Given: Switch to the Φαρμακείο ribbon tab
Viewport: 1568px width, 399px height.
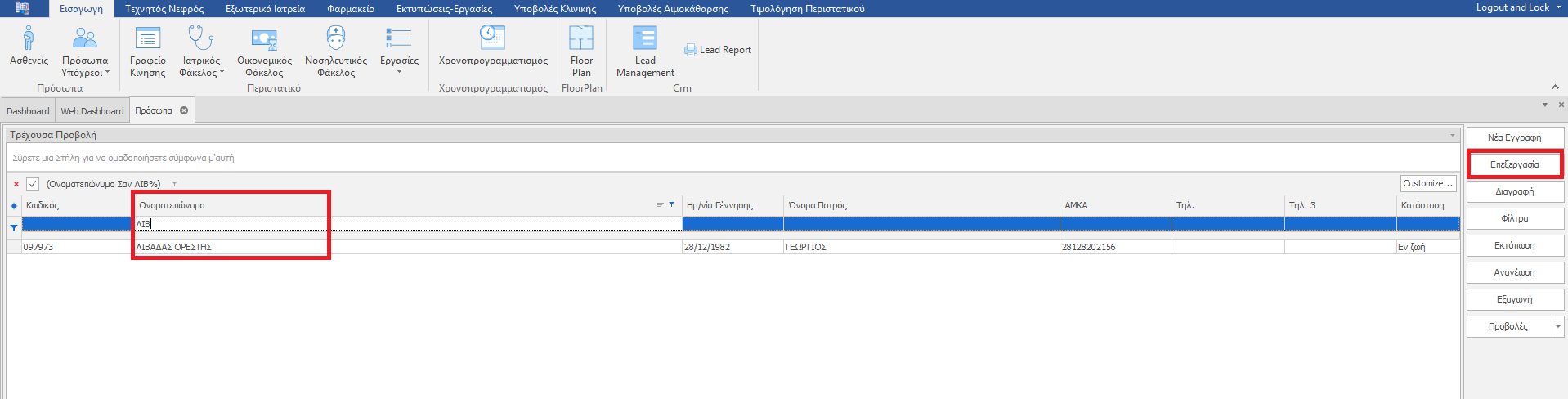Looking at the screenshot, I should pos(350,9).
